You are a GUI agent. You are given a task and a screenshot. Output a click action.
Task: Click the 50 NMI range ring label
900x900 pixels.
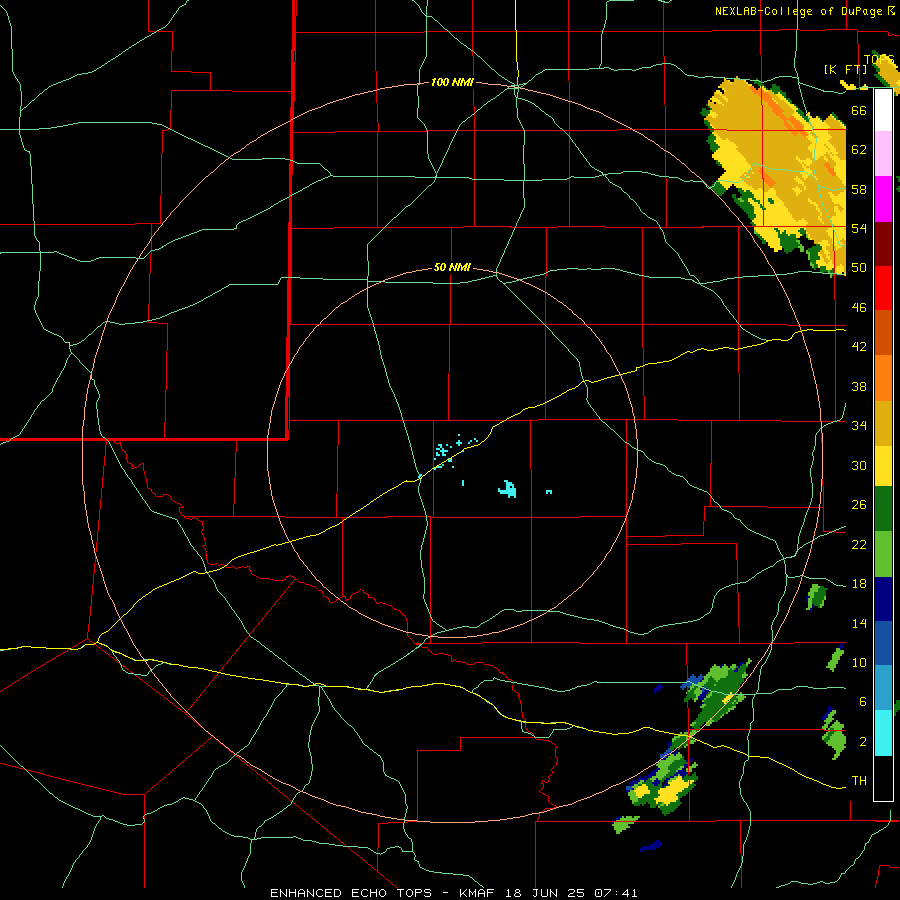(x=452, y=267)
